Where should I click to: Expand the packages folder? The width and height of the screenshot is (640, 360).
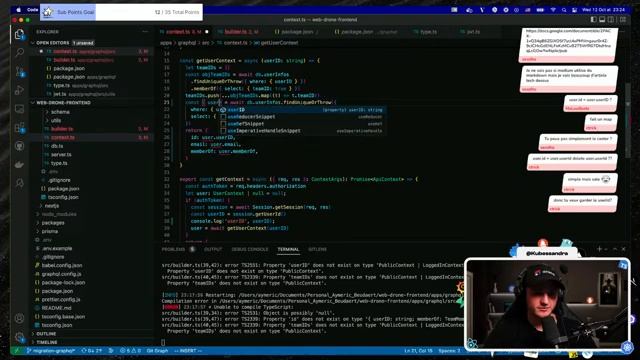click(53, 223)
